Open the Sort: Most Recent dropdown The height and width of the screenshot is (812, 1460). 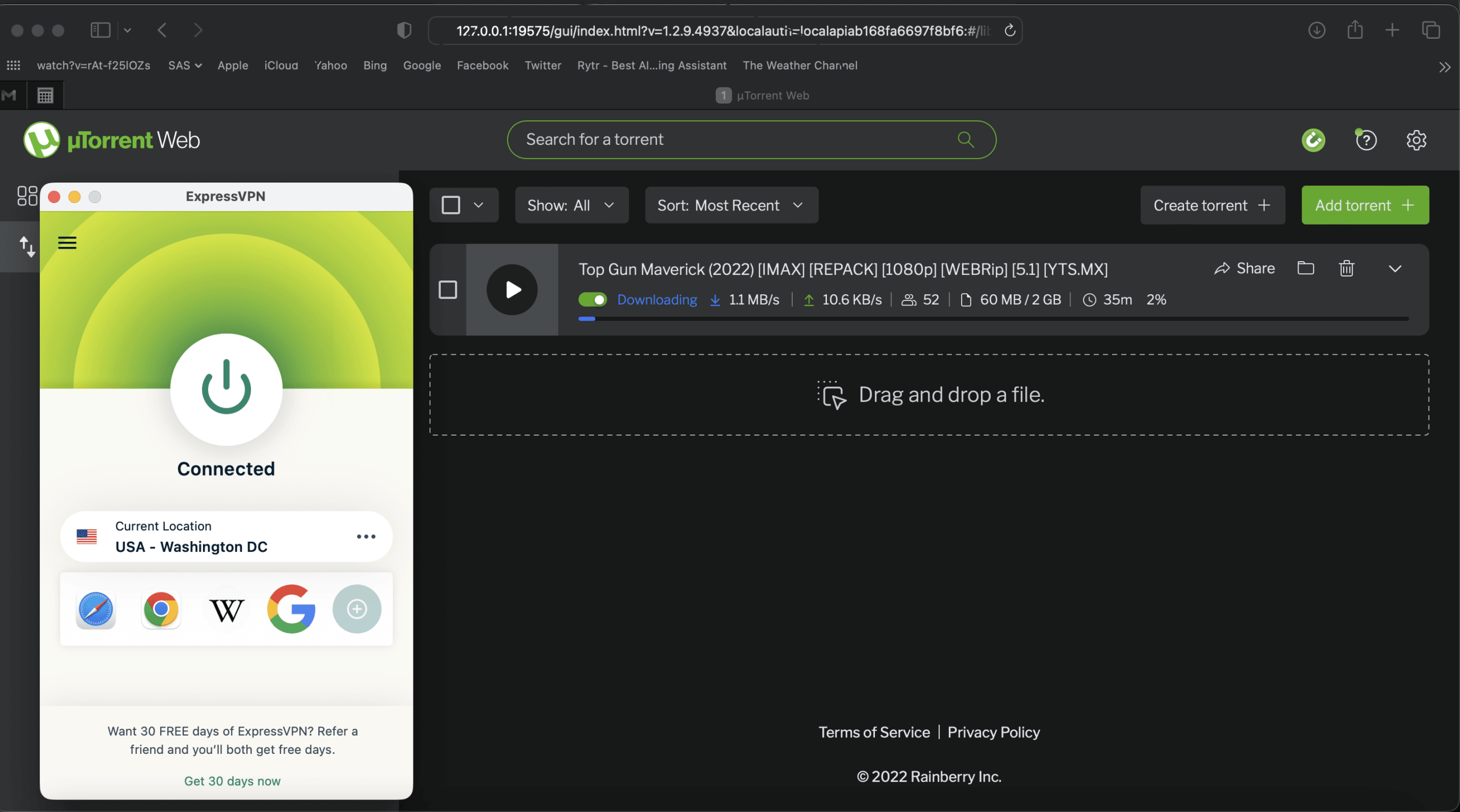click(x=731, y=205)
